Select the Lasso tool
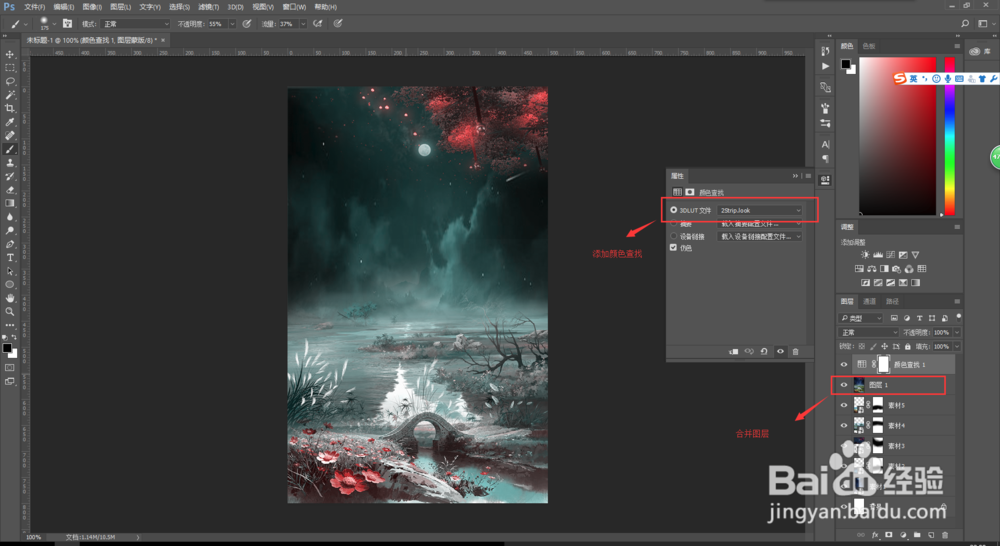The width and height of the screenshot is (1000, 546). (x=10, y=81)
